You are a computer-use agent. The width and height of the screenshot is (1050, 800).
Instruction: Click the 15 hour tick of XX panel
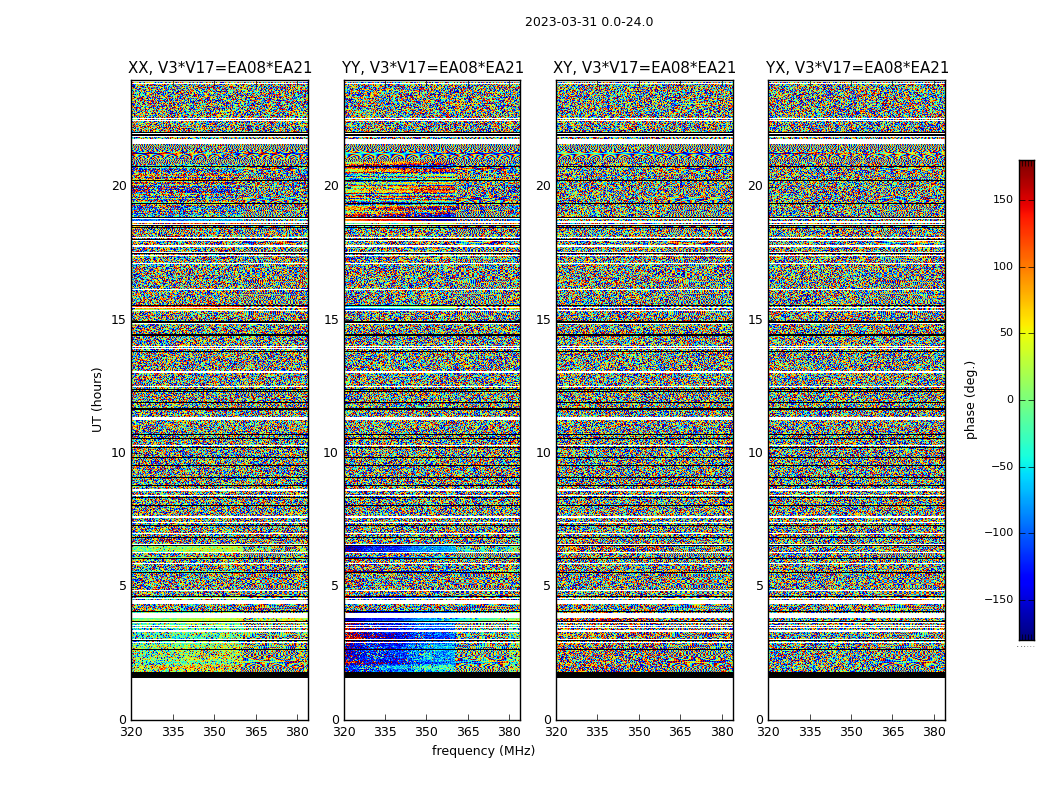click(x=119, y=319)
